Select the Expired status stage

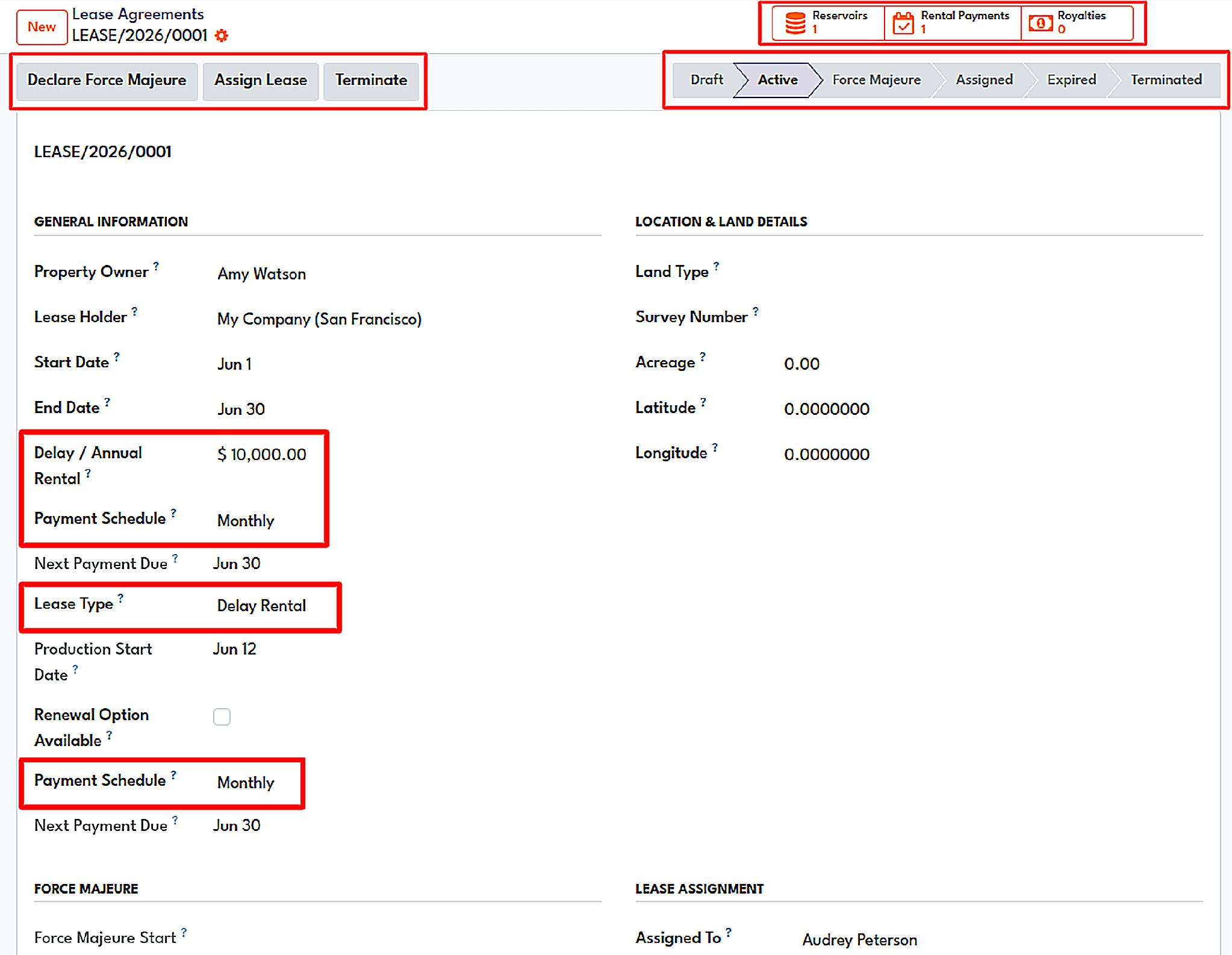[1071, 80]
